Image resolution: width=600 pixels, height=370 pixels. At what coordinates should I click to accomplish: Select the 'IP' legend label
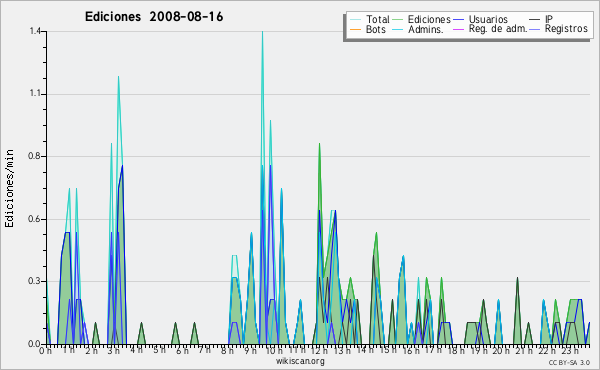point(549,19)
